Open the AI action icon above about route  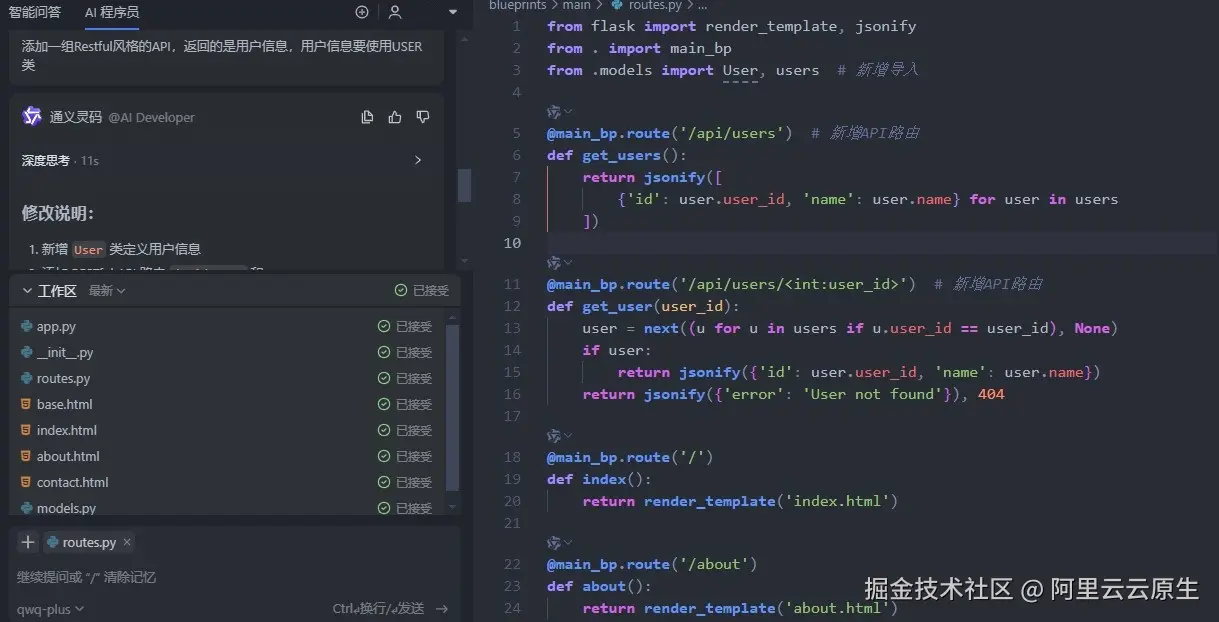[553, 543]
